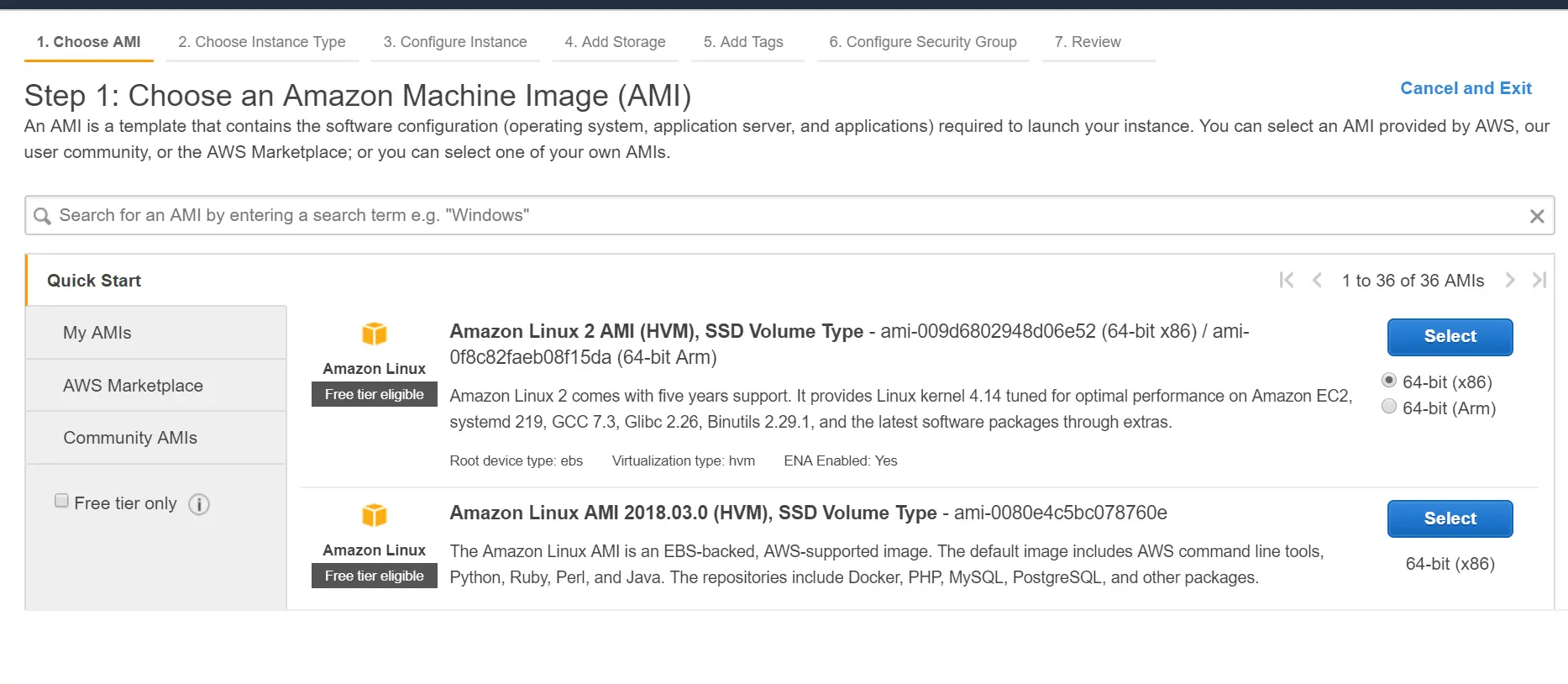Open the 1. Choose AMI step tab
The image size is (1568, 684).
pos(88,42)
